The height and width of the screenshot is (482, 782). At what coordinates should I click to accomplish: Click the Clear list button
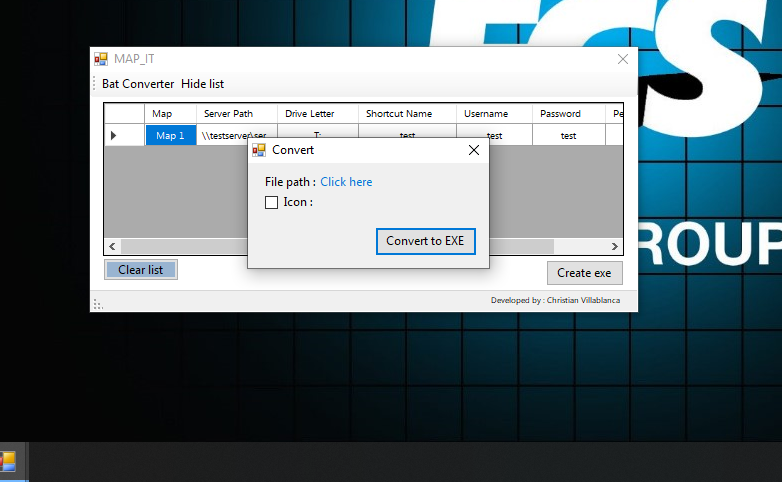pyautogui.click(x=141, y=270)
